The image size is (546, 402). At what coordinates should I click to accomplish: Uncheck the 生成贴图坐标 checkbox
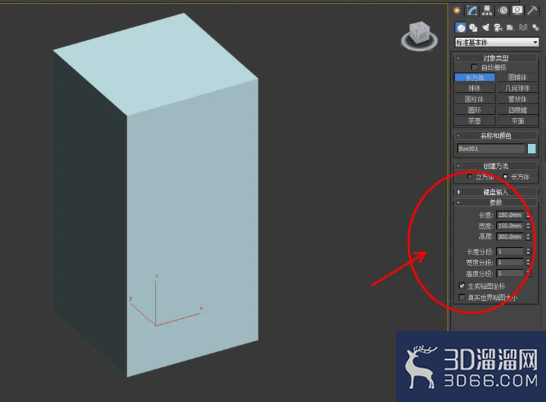tap(462, 286)
